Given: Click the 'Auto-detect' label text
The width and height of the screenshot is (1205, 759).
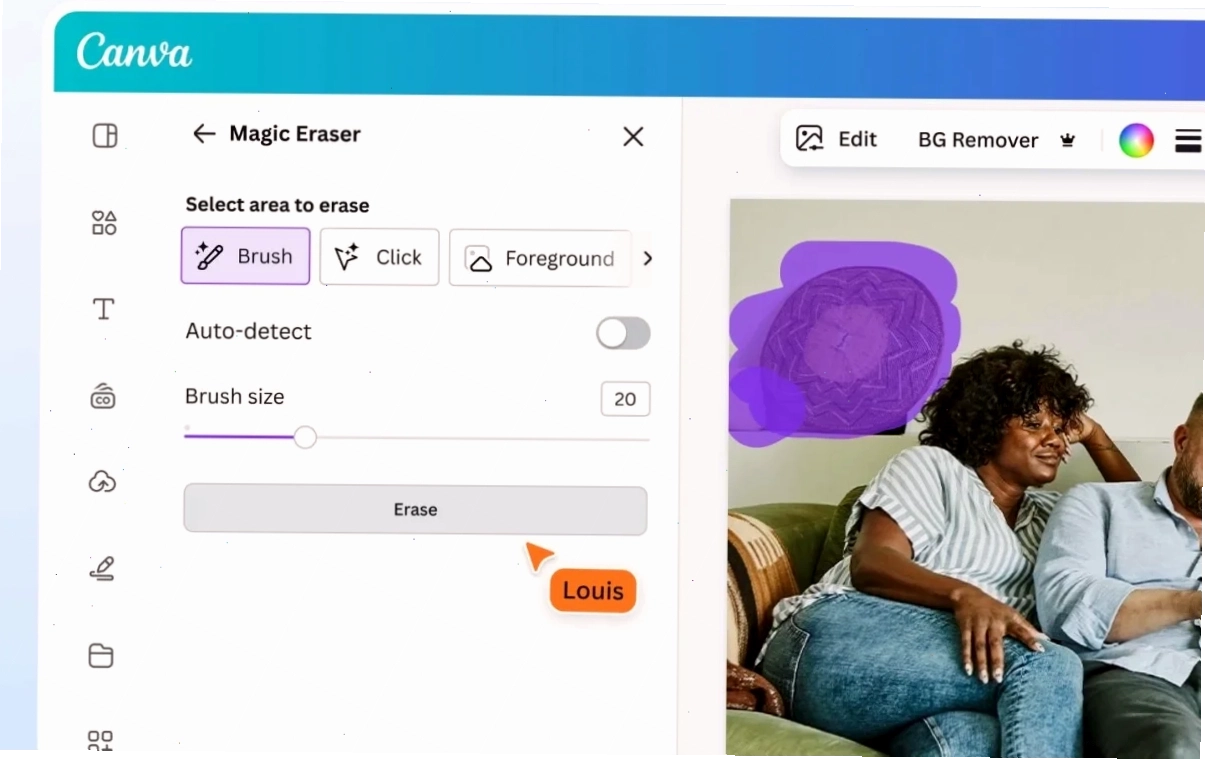Looking at the screenshot, I should click(x=248, y=331).
